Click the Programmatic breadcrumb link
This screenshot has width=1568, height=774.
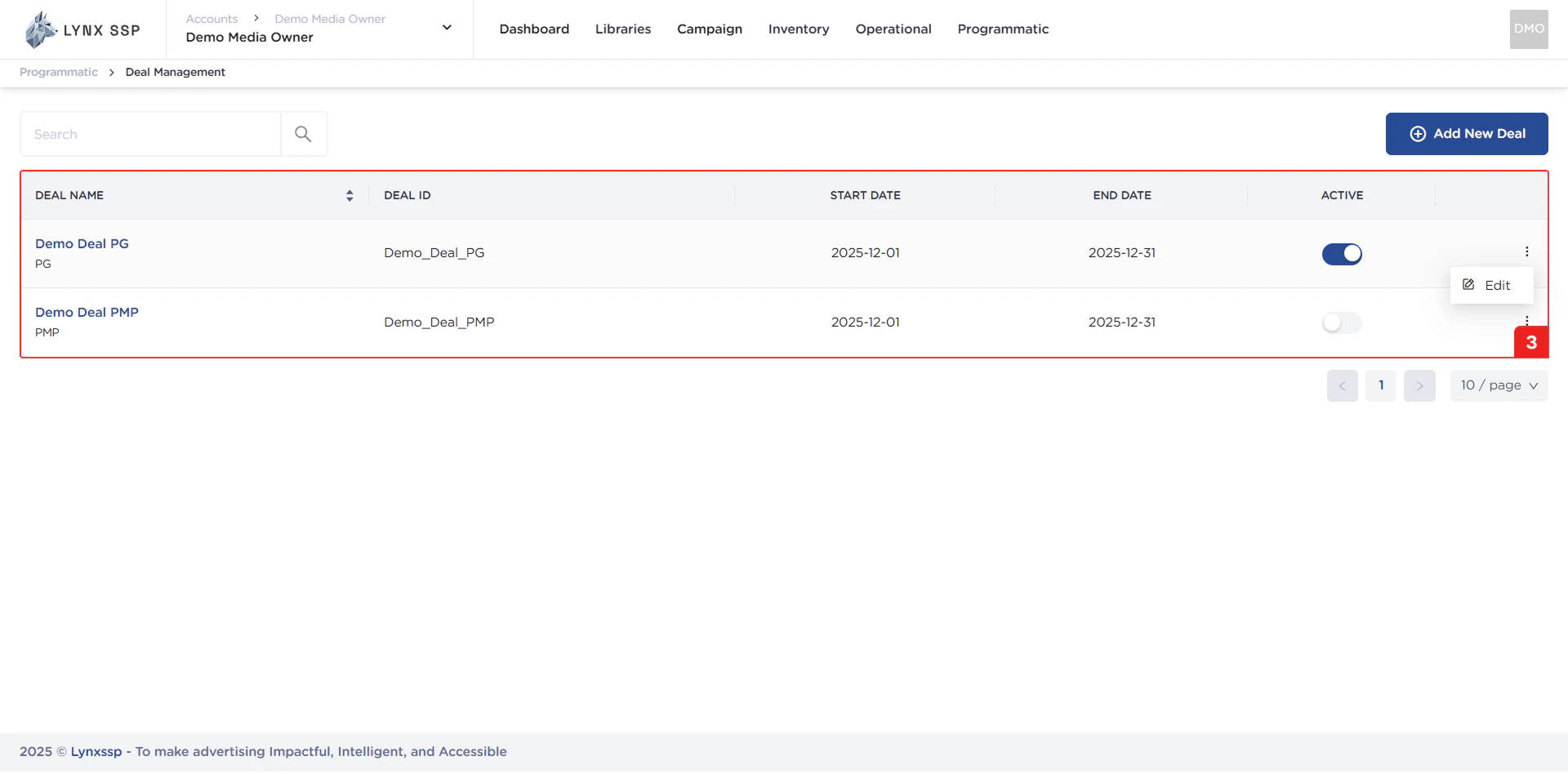point(59,72)
